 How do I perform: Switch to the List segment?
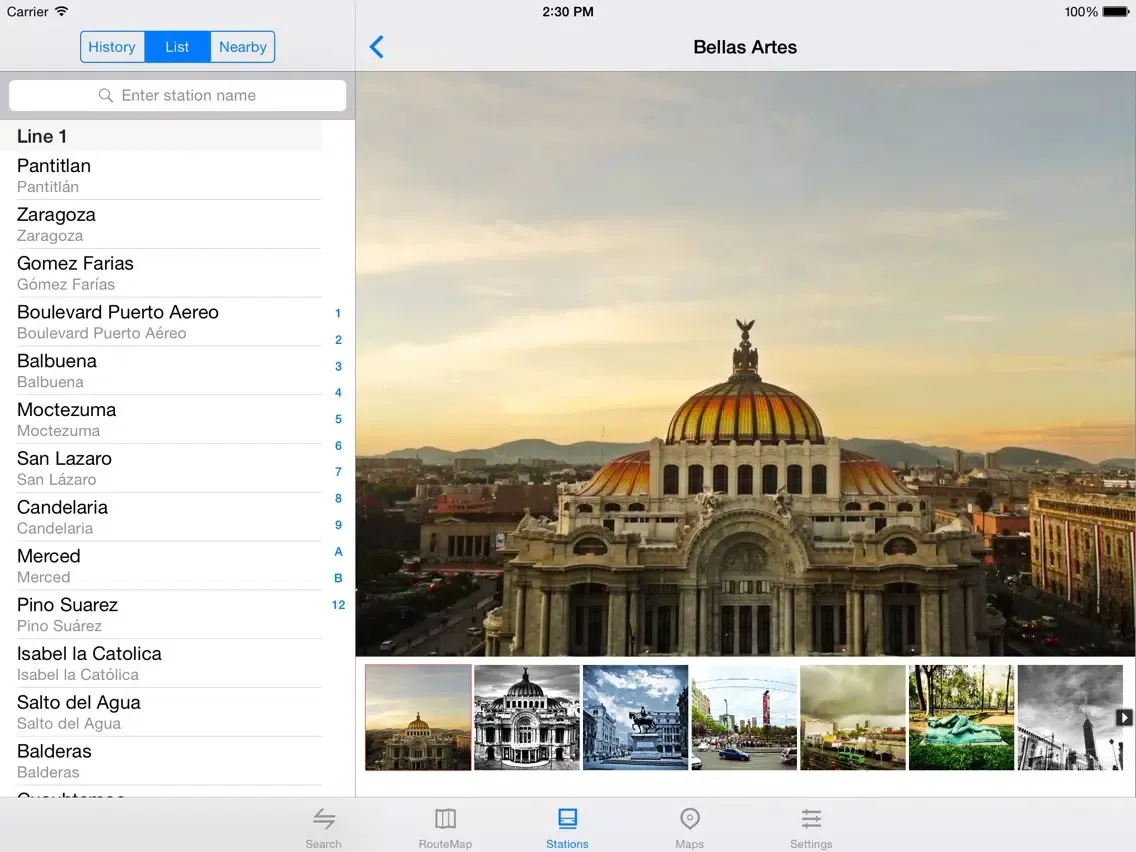[x=178, y=47]
